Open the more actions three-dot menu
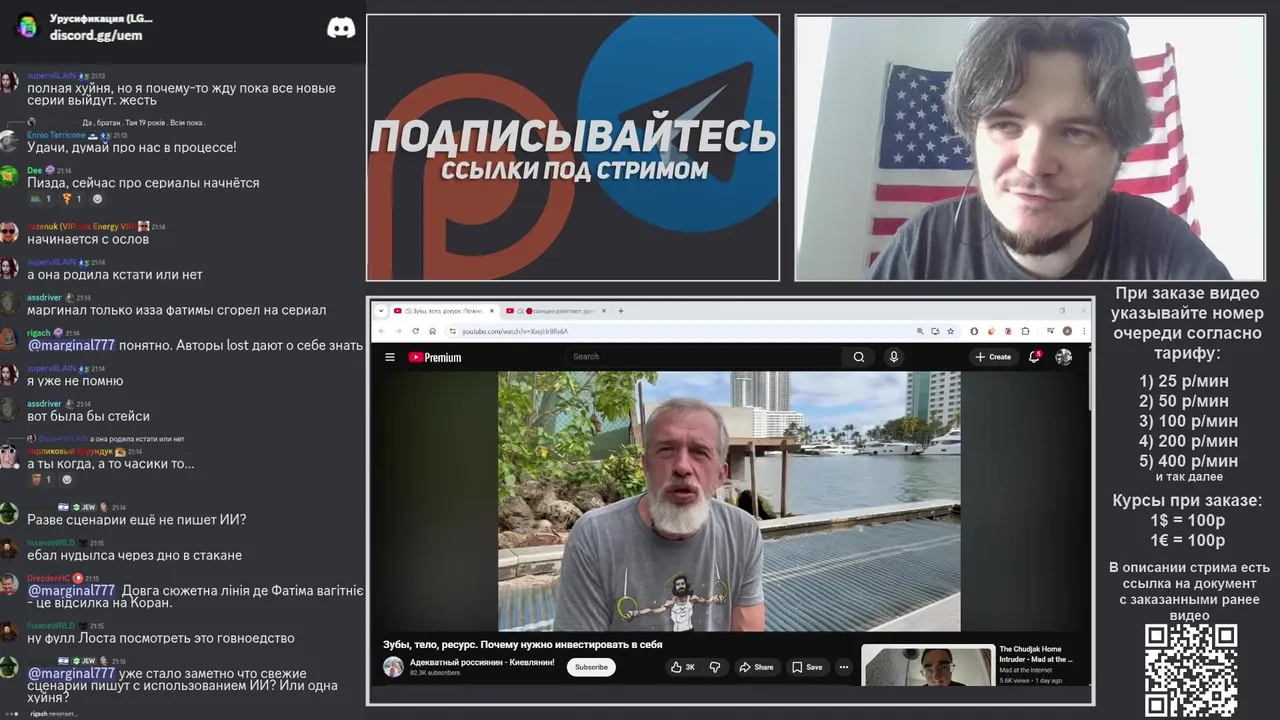 844,667
